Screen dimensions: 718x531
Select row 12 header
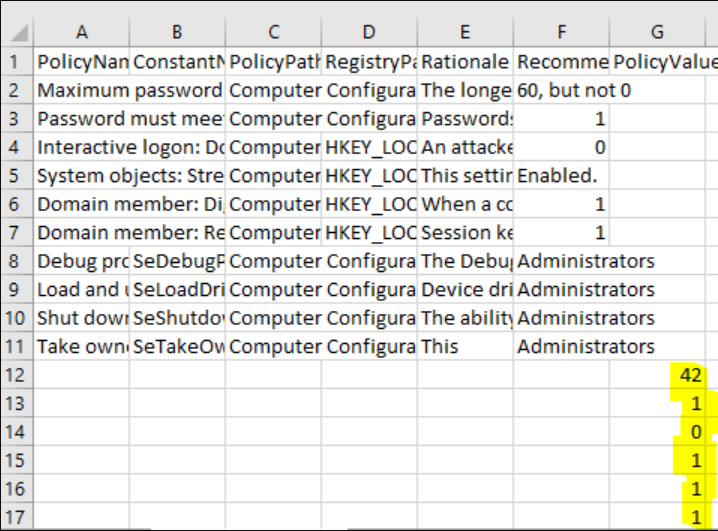16,375
